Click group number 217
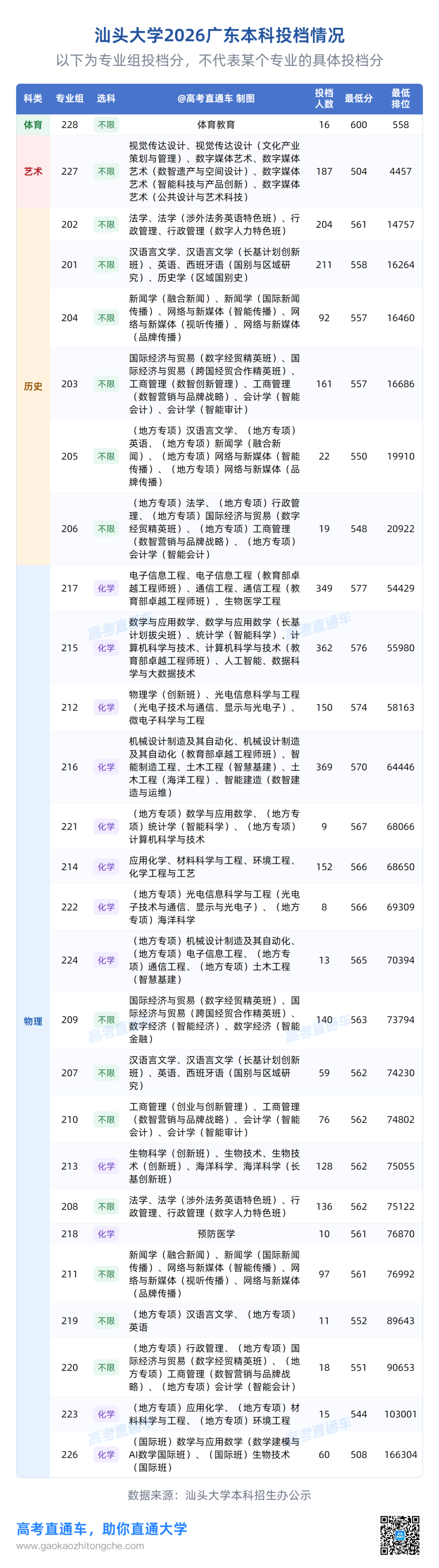Image resolution: width=439 pixels, height=1568 pixels. (x=70, y=588)
